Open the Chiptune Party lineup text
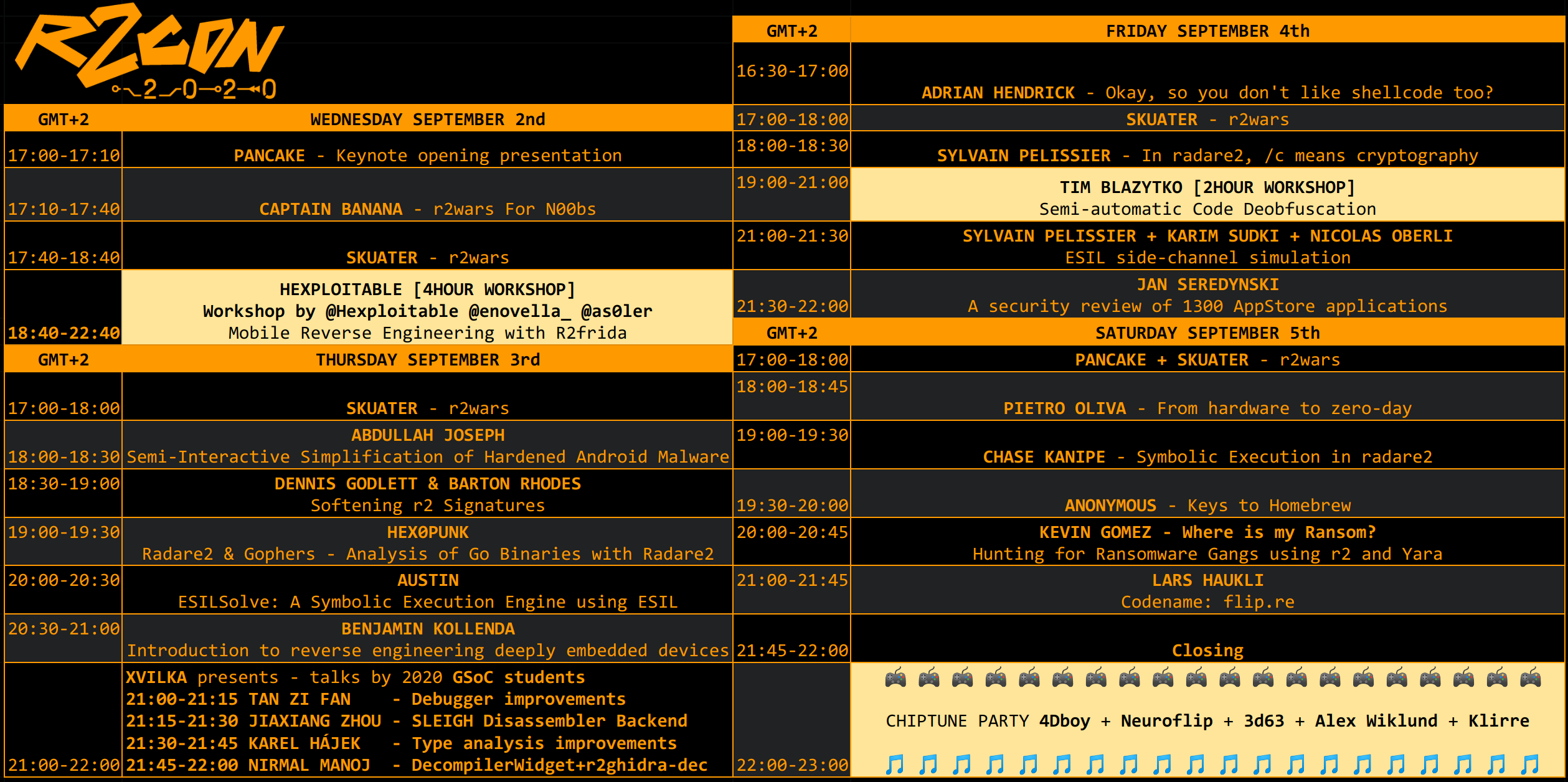 (x=1207, y=721)
